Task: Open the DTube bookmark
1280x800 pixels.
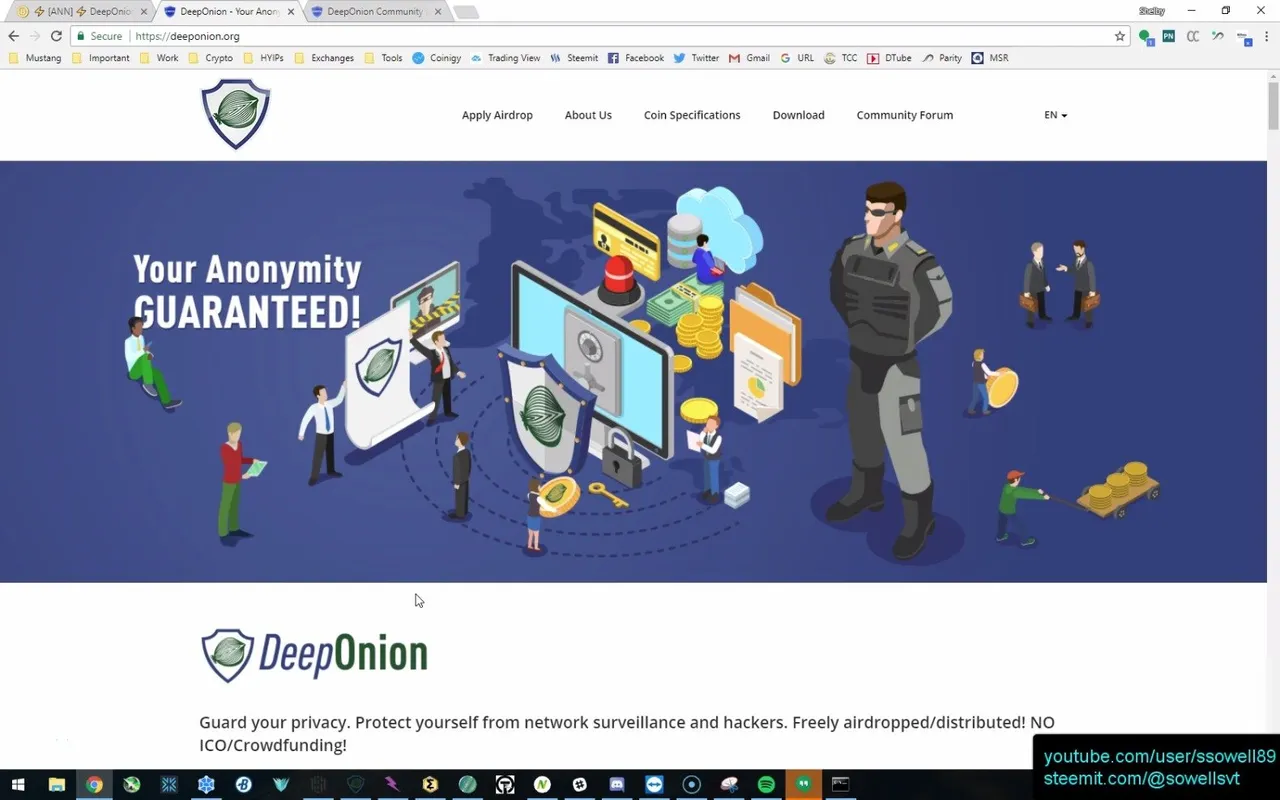Action: click(x=889, y=58)
